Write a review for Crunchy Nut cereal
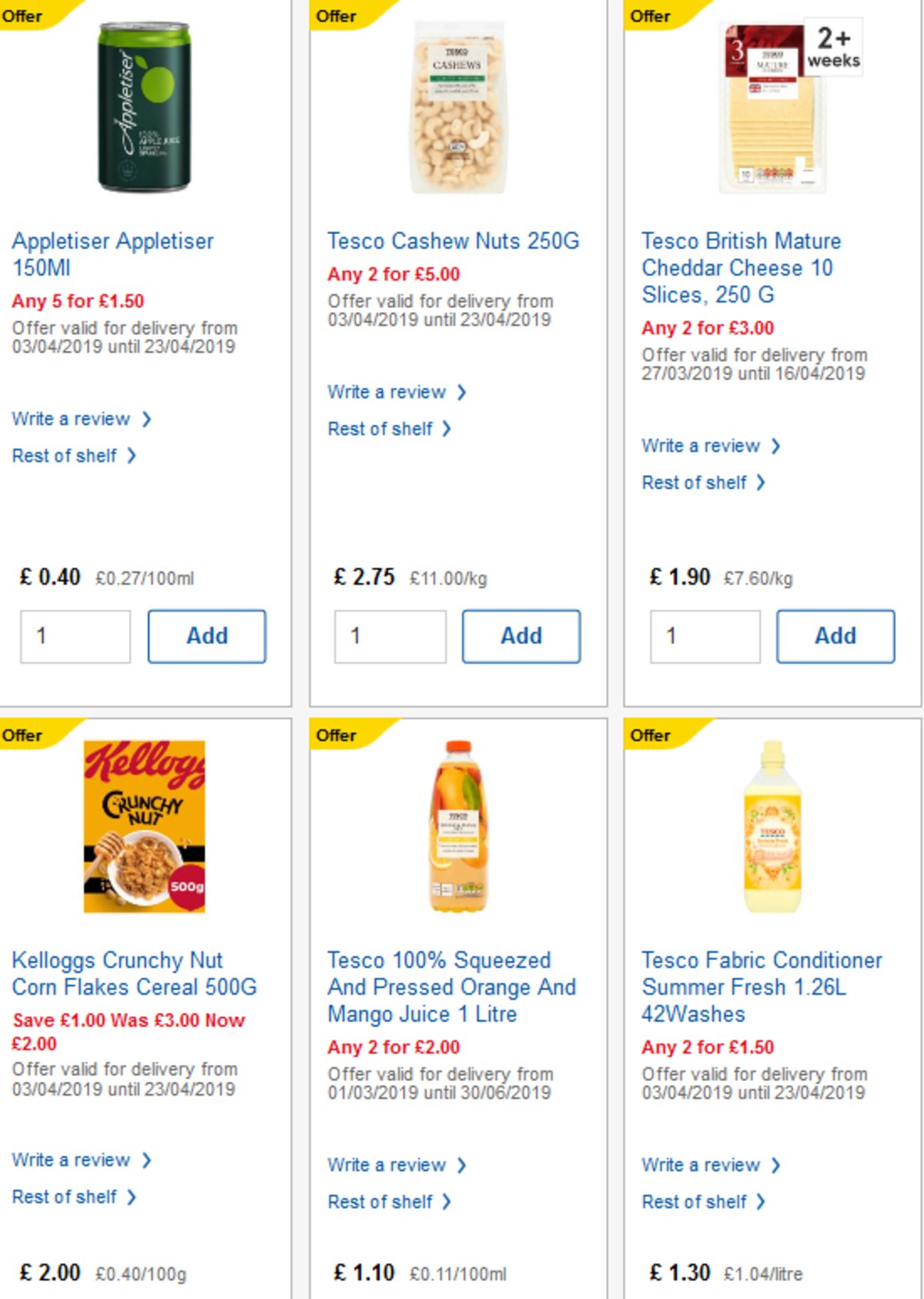Viewport: 924px width, 1299px height. coord(75,1160)
